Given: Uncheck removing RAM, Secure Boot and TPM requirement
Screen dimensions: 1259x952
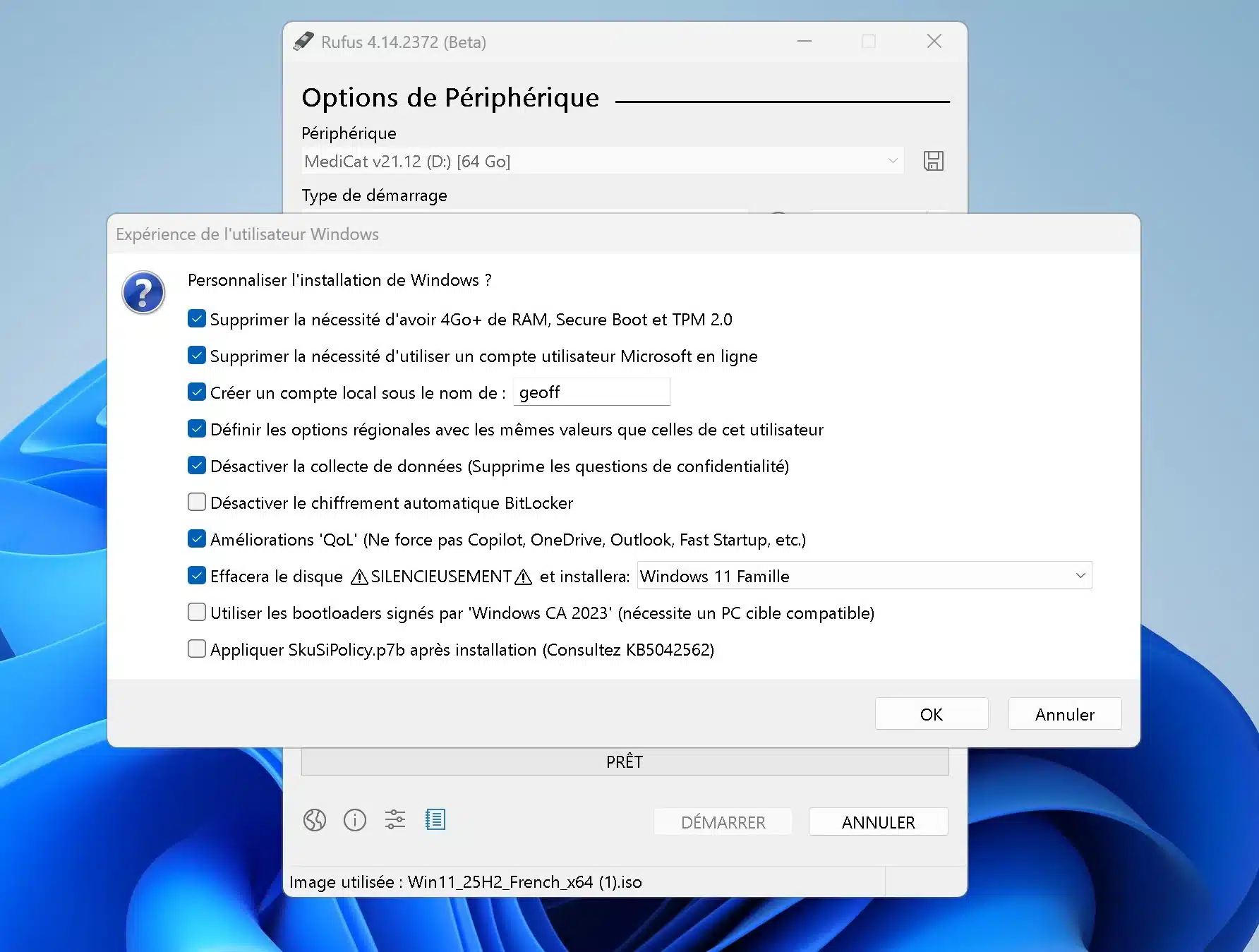Looking at the screenshot, I should click(x=196, y=318).
